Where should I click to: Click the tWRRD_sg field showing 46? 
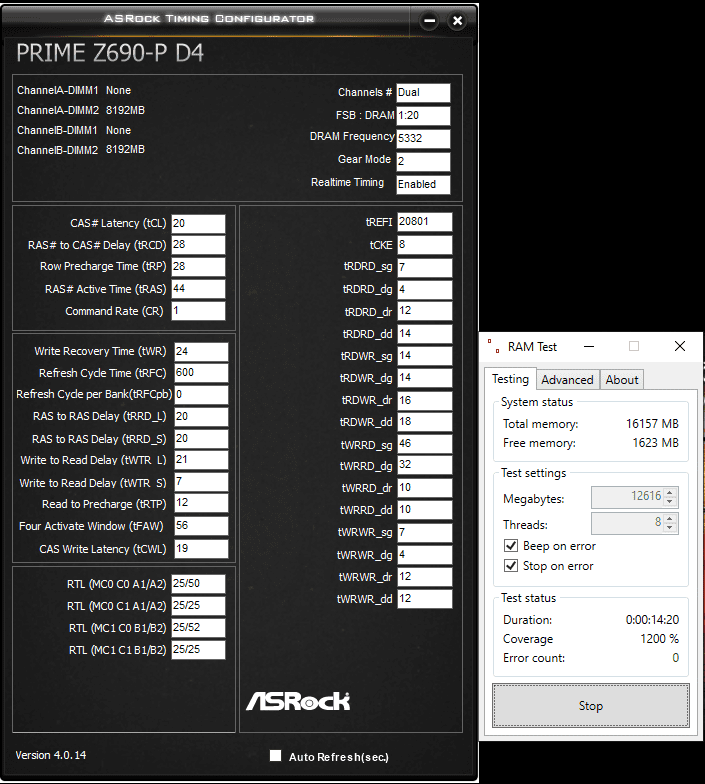click(x=424, y=444)
